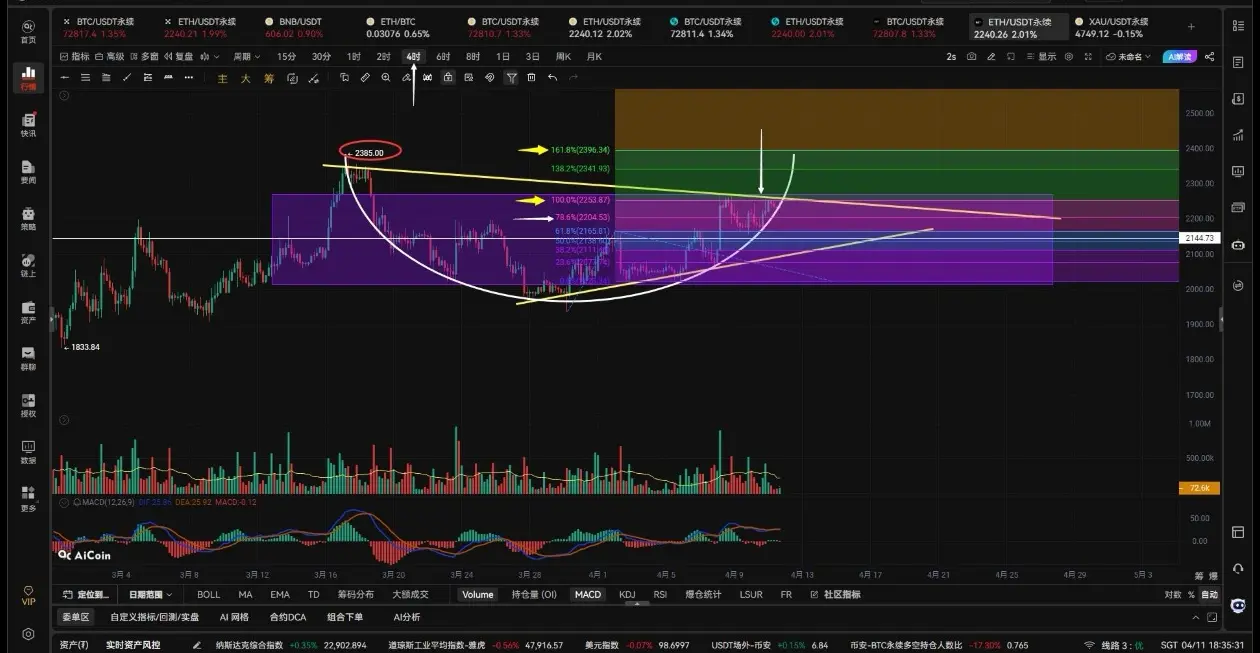Click the VIP diamond icon

(28, 595)
